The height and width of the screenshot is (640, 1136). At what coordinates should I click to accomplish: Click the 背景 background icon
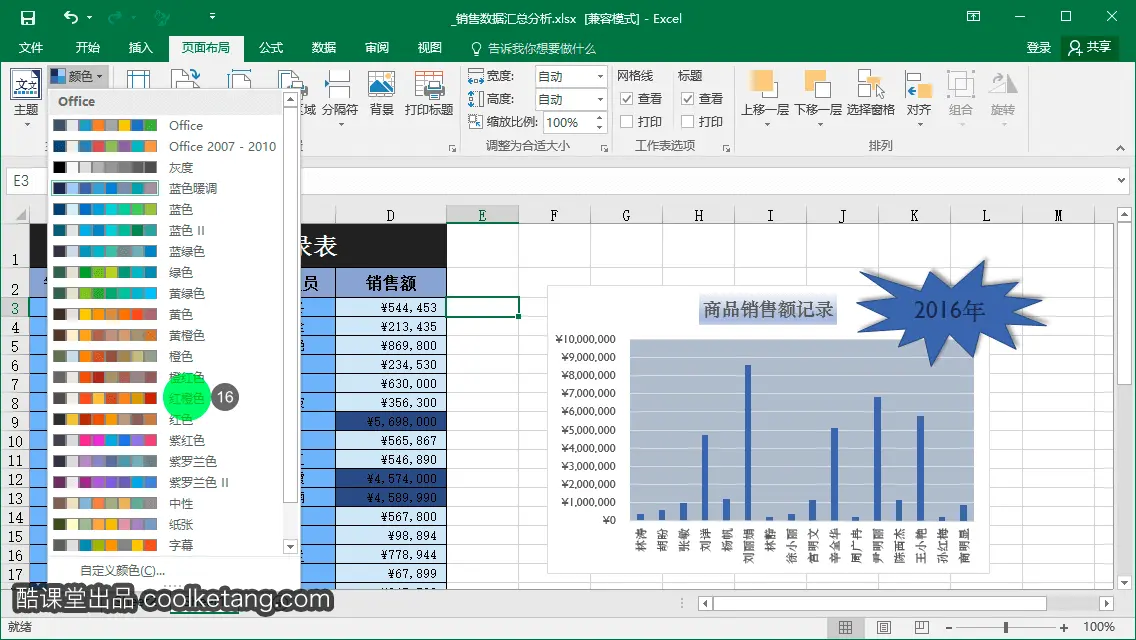click(381, 93)
